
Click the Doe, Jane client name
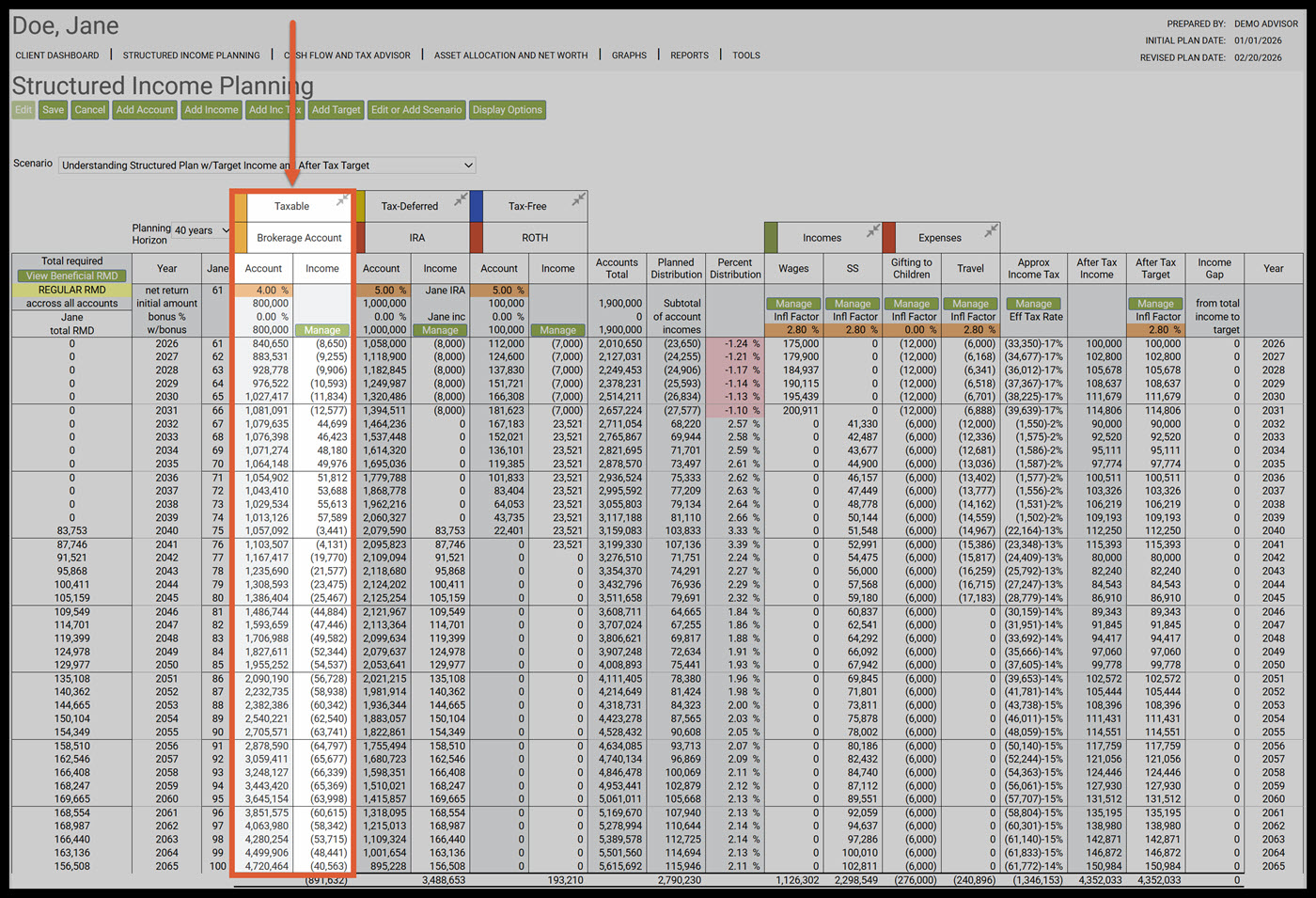[x=65, y=25]
